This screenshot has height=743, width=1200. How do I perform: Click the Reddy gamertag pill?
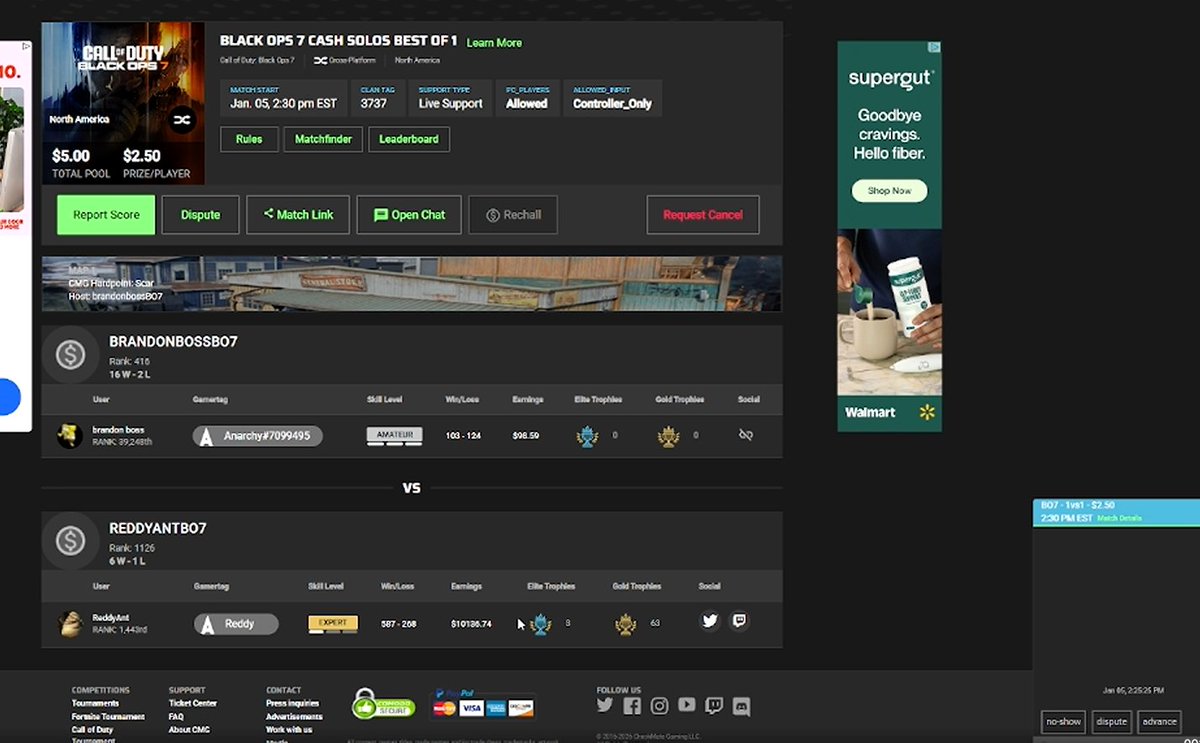[x=236, y=624]
